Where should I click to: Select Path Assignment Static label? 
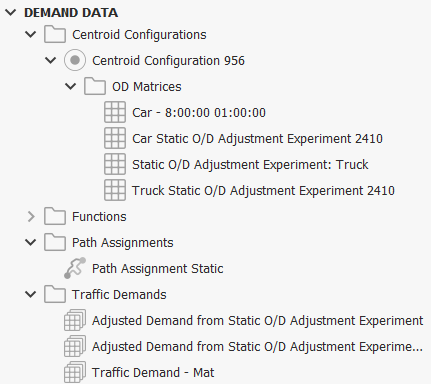click(158, 268)
